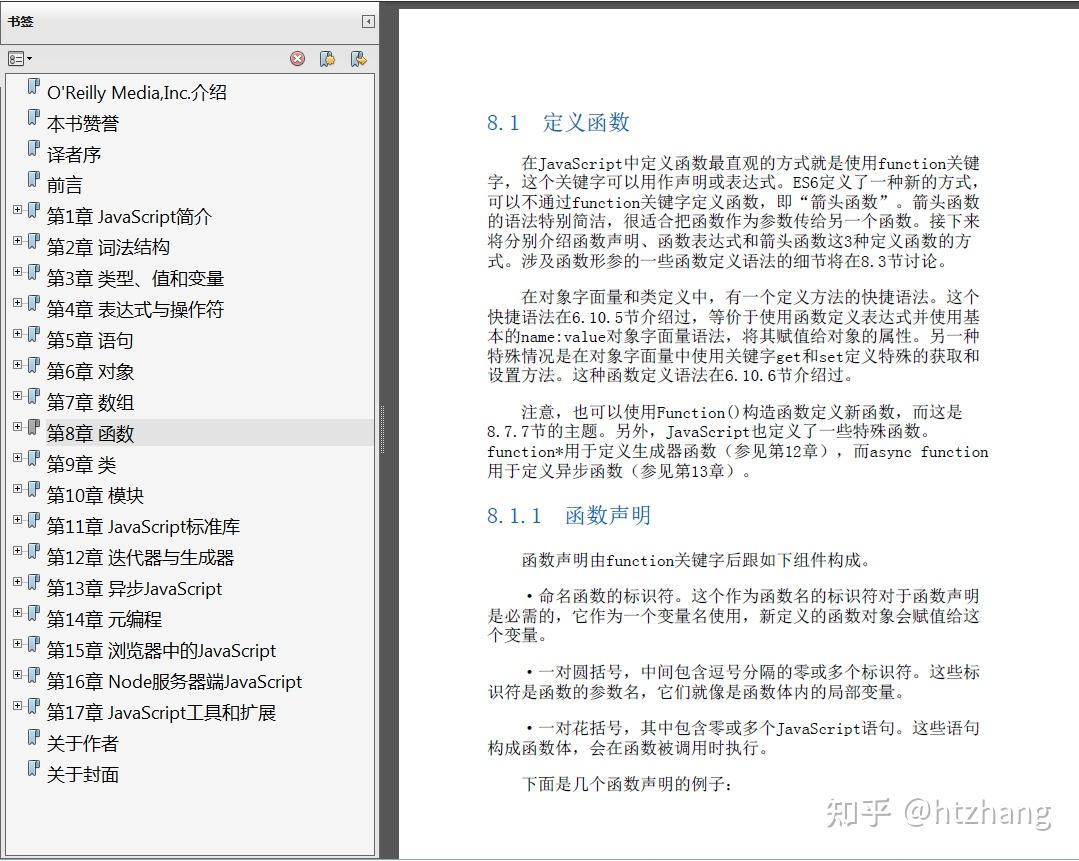Viewport: 1079px width, 861px height.
Task: Expand 第17章 JavaScript工具和扩展
Action: (18, 706)
